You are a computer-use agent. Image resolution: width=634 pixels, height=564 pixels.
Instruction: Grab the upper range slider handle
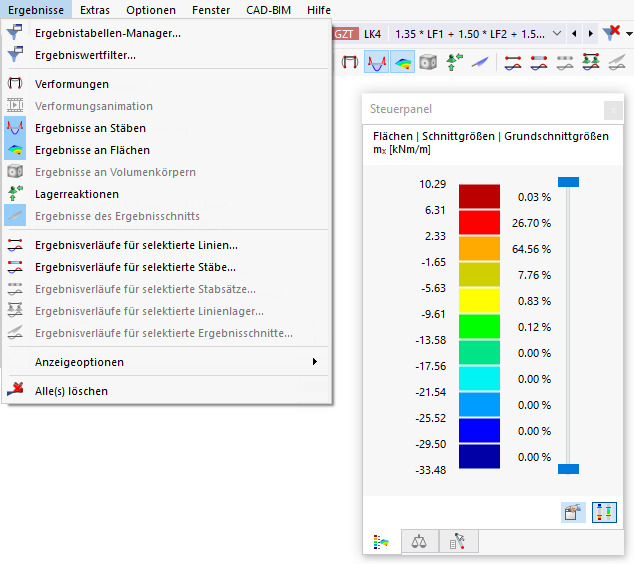tap(568, 182)
